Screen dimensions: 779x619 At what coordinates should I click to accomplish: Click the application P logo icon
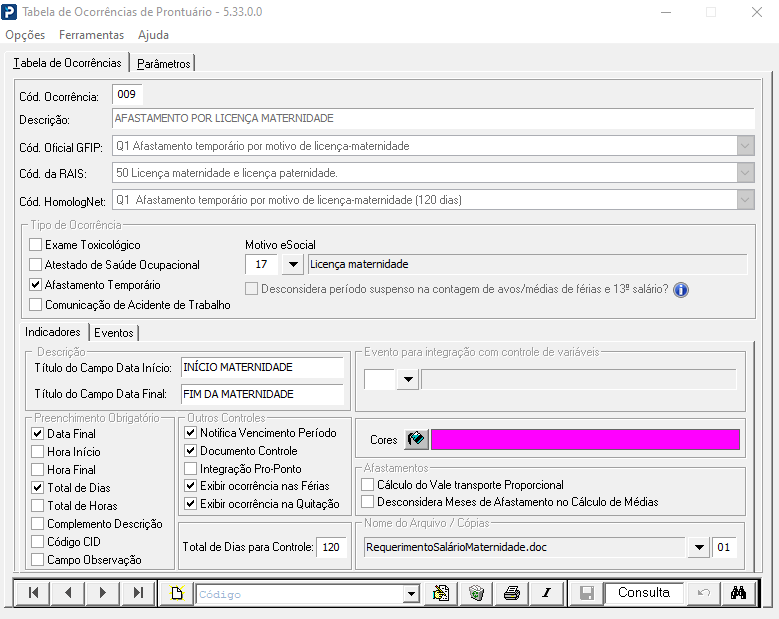tap(9, 12)
